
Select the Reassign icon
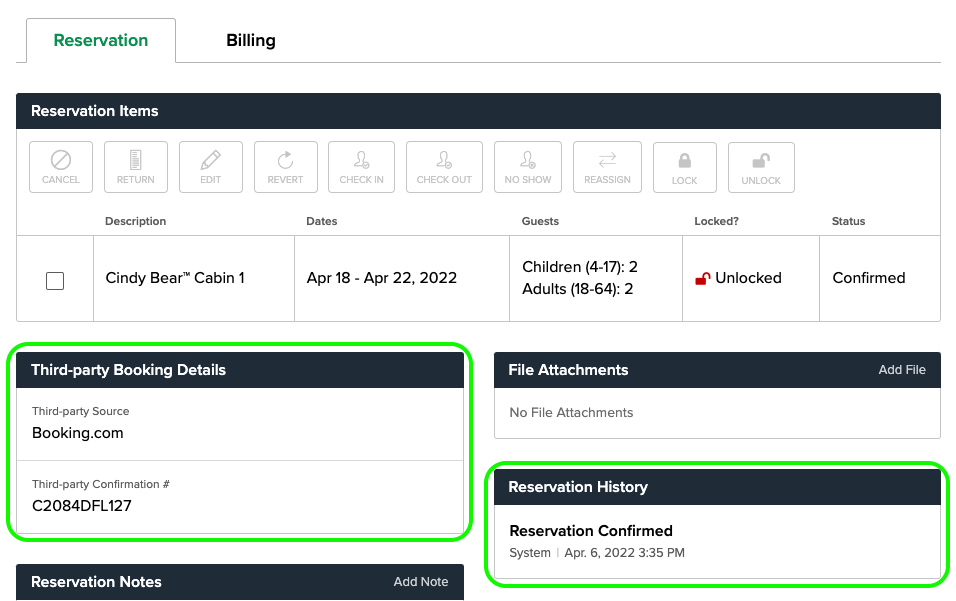point(607,167)
